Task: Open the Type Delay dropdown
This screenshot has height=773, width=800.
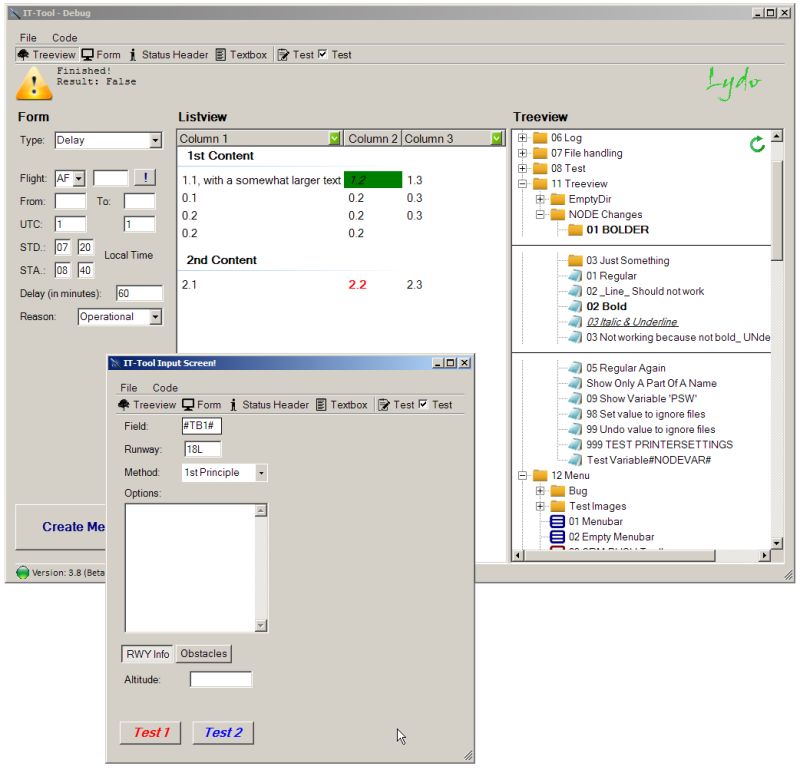Action: (155, 140)
